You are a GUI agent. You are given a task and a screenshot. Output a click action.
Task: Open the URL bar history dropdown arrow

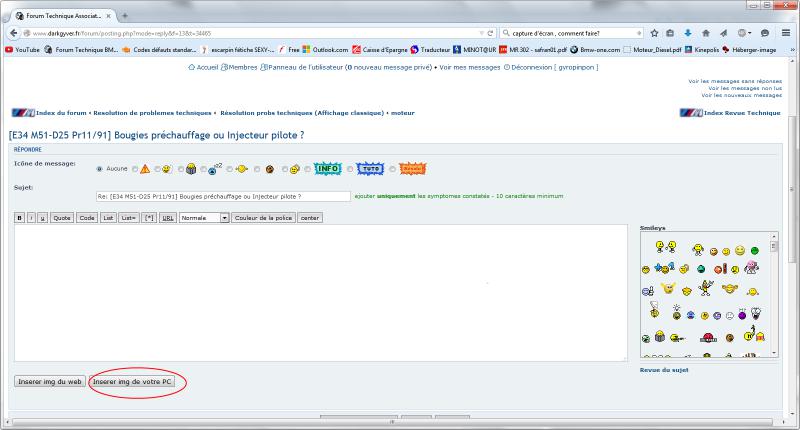[479, 33]
